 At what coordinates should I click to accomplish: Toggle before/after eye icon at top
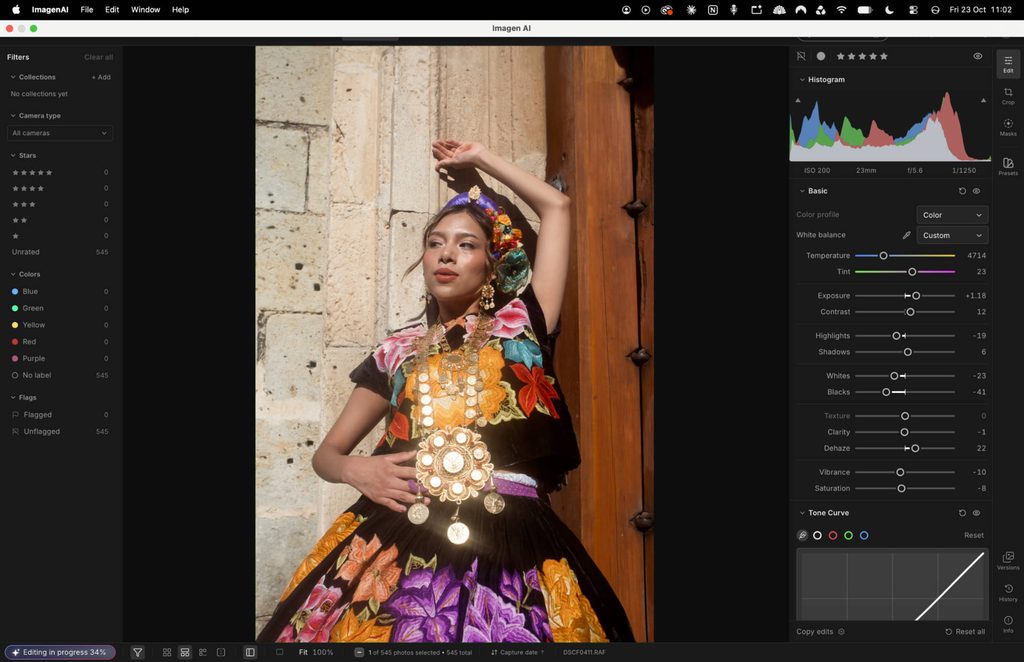click(x=978, y=56)
